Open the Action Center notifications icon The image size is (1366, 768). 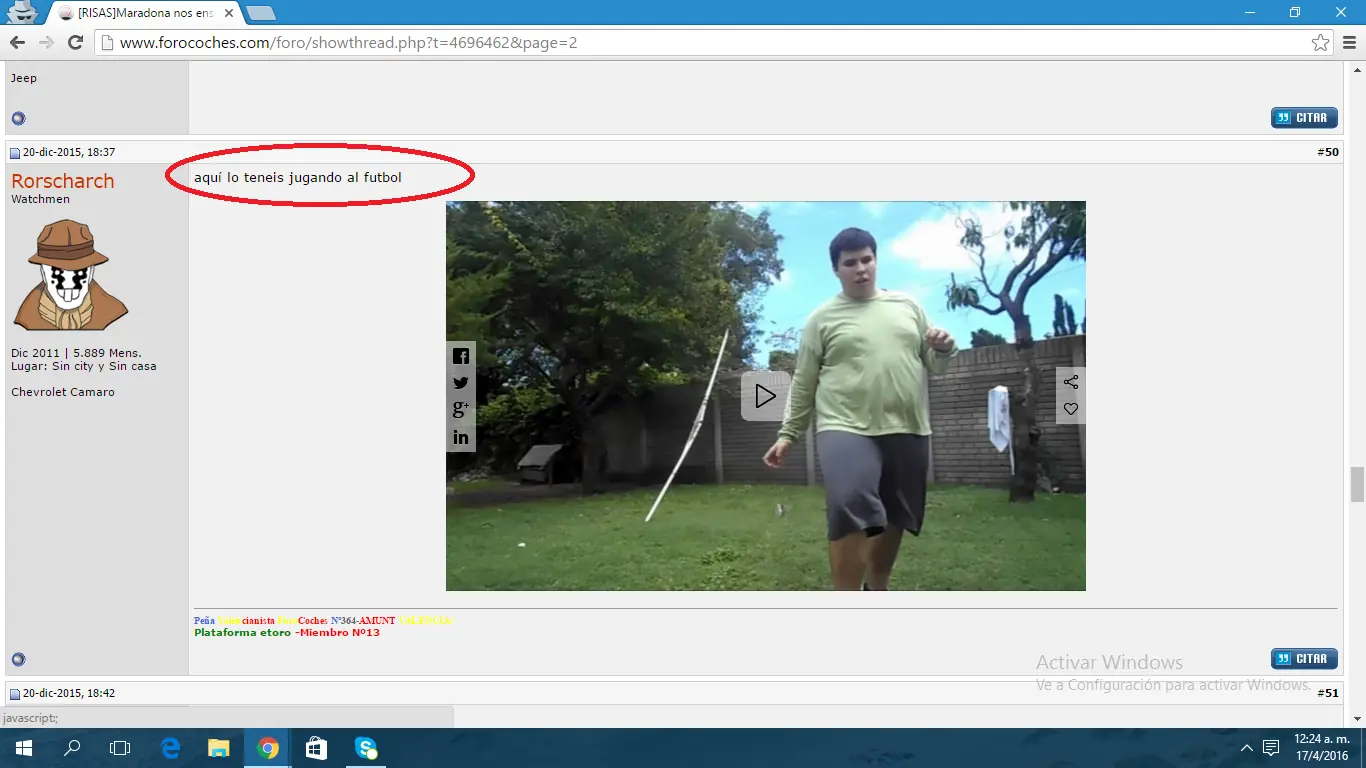pos(1271,748)
